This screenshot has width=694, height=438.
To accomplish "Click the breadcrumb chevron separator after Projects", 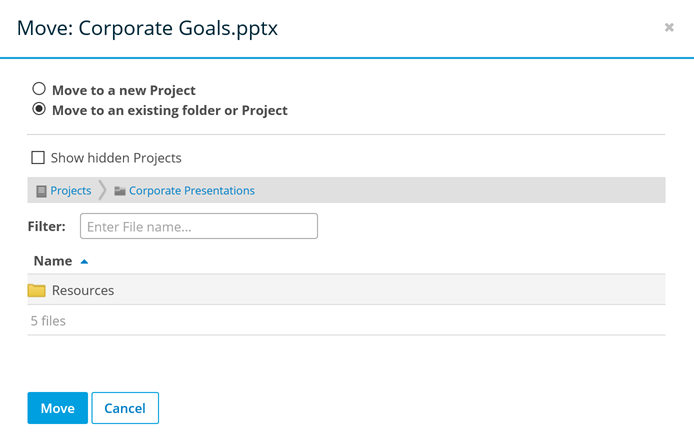I will click(x=102, y=191).
